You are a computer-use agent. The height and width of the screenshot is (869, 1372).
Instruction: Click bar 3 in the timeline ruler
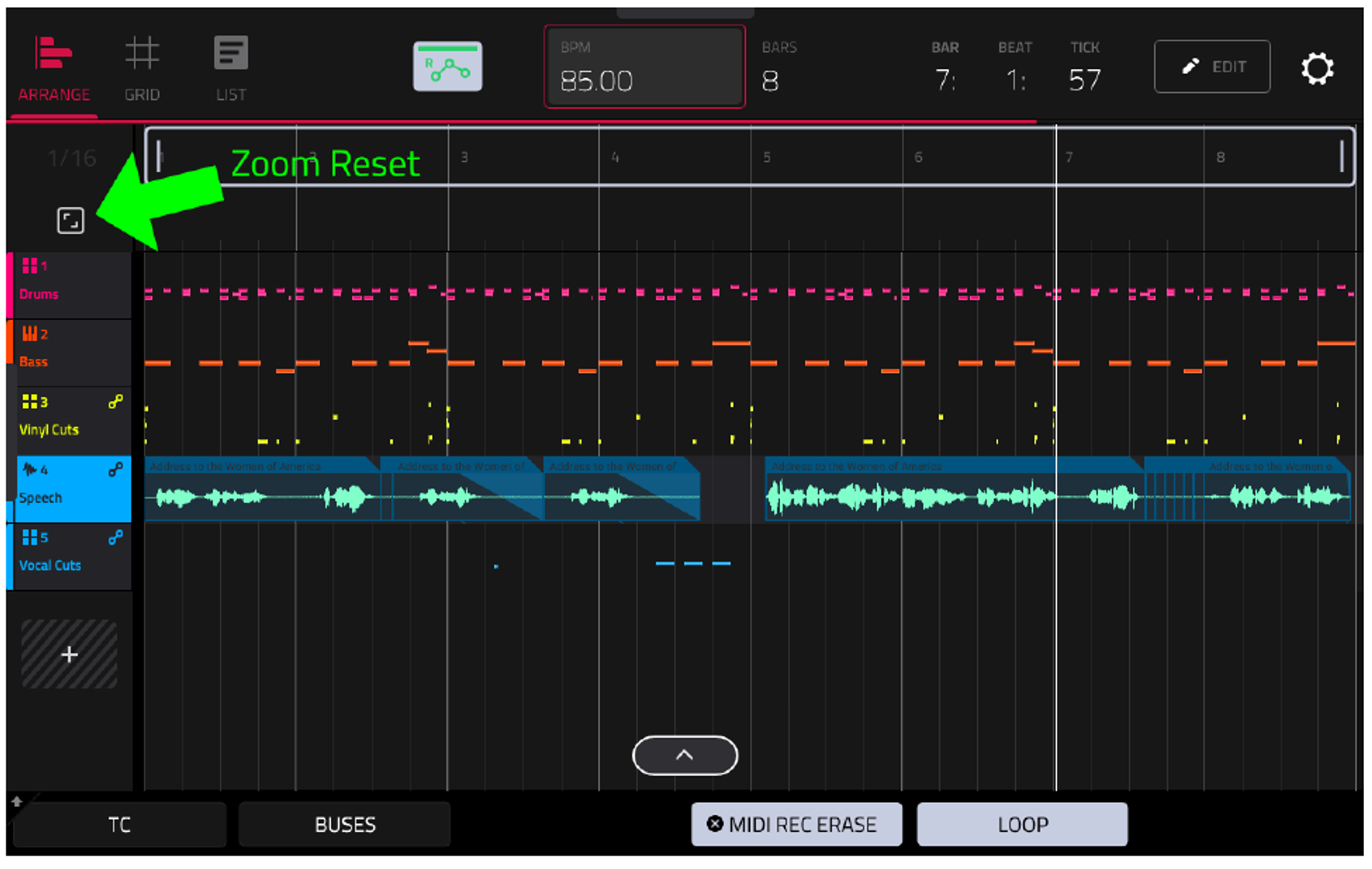[x=464, y=157]
